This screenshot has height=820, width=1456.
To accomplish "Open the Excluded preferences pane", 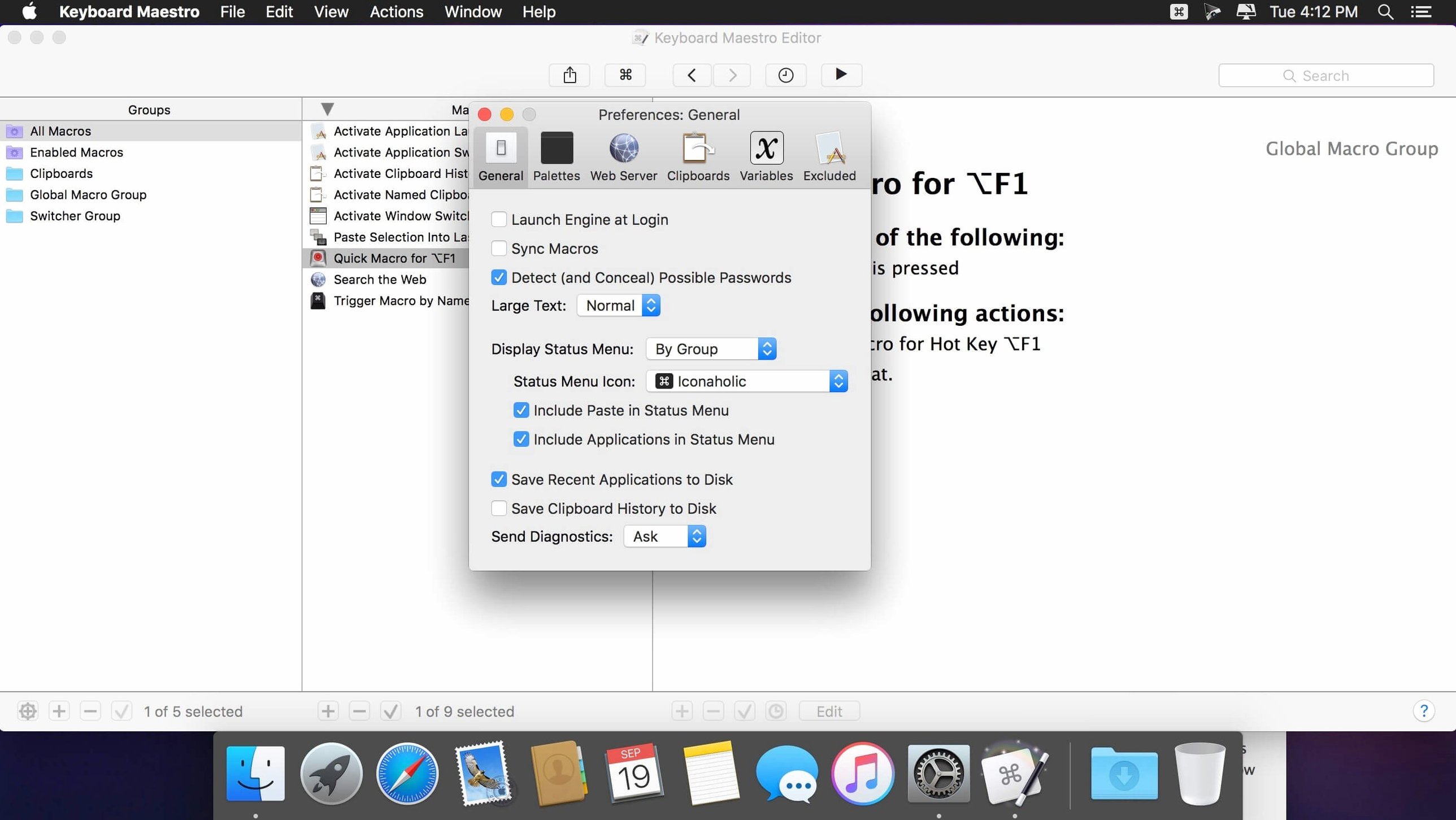I will [829, 156].
